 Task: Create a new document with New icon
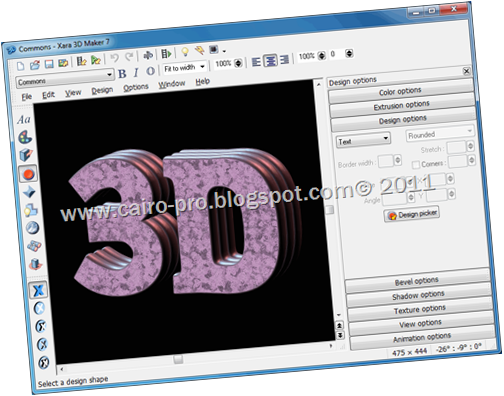coord(21,66)
